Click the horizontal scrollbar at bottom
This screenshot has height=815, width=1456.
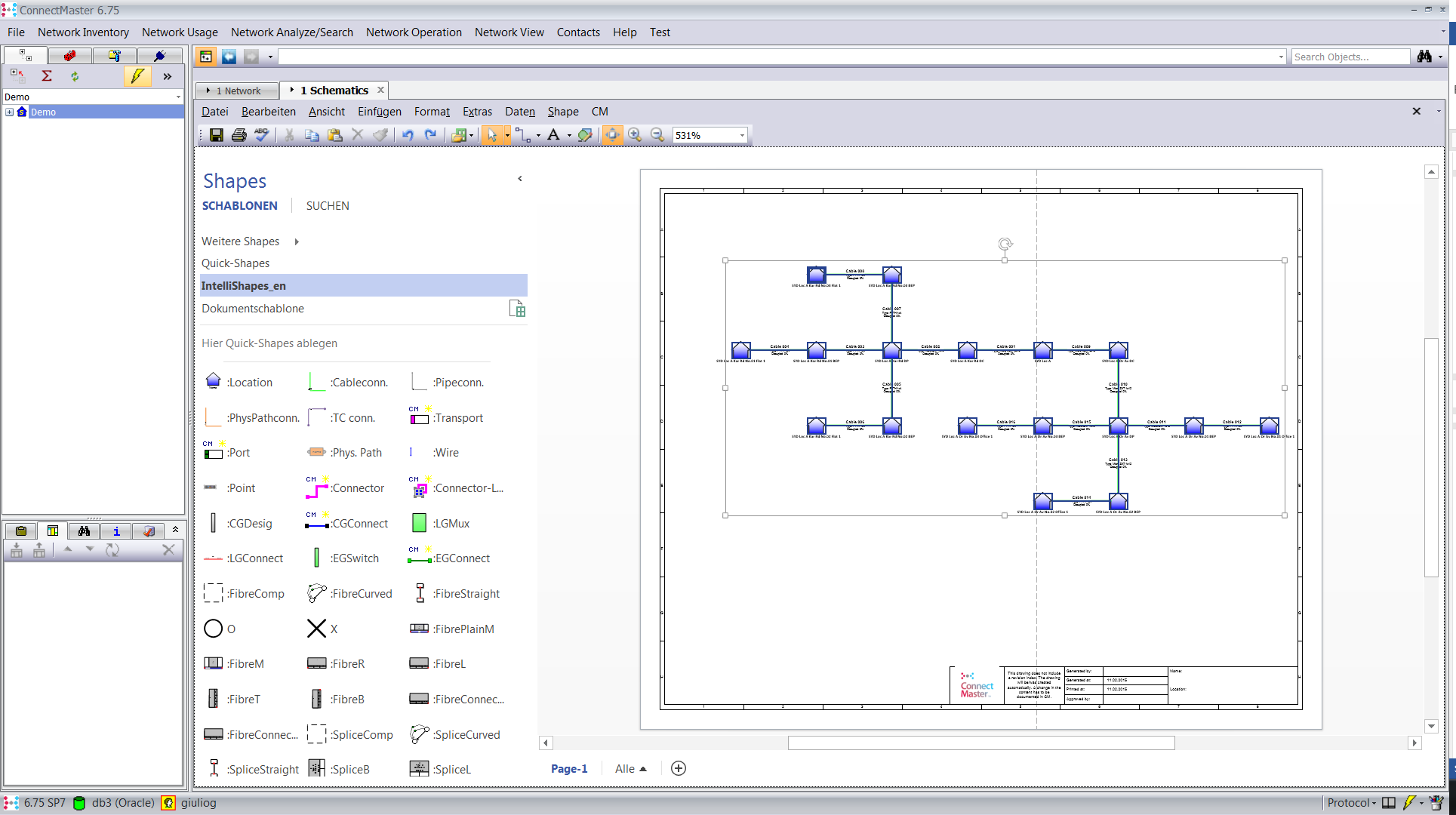pyautogui.click(x=982, y=742)
